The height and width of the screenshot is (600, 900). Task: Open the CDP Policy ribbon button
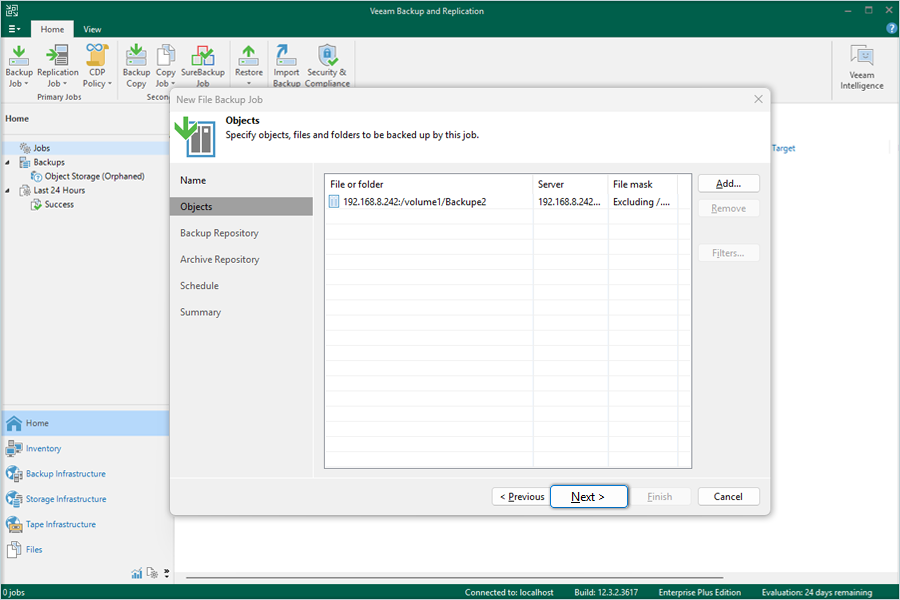97,66
